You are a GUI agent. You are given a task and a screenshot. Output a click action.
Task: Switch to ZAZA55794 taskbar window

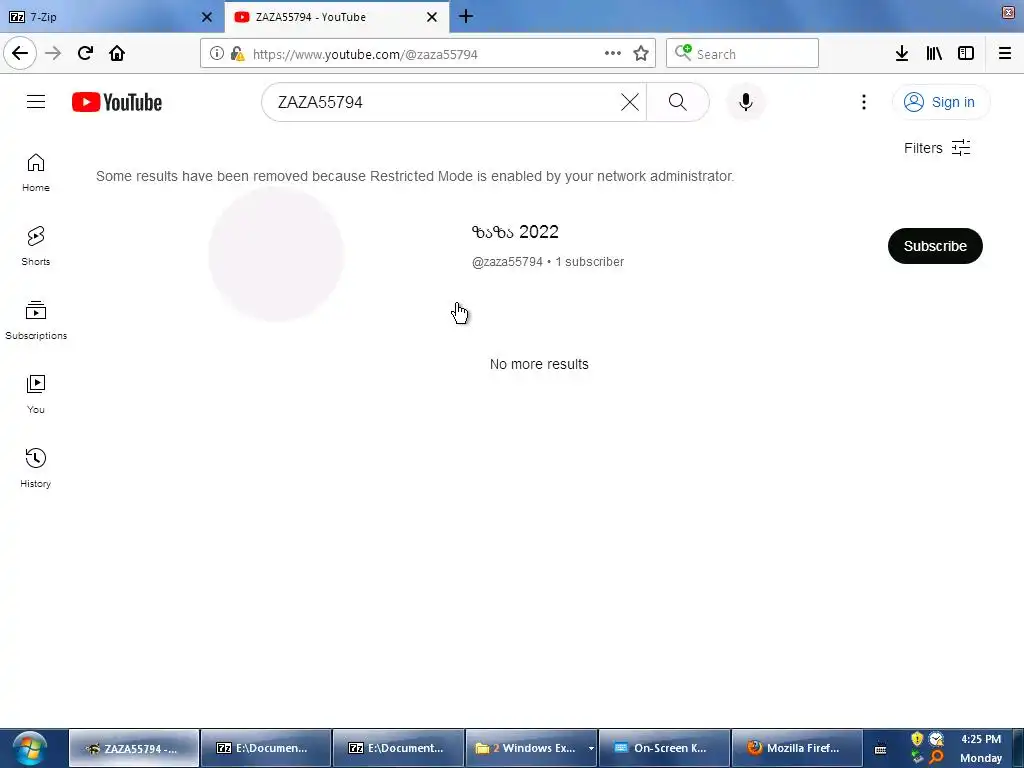[x=134, y=748]
